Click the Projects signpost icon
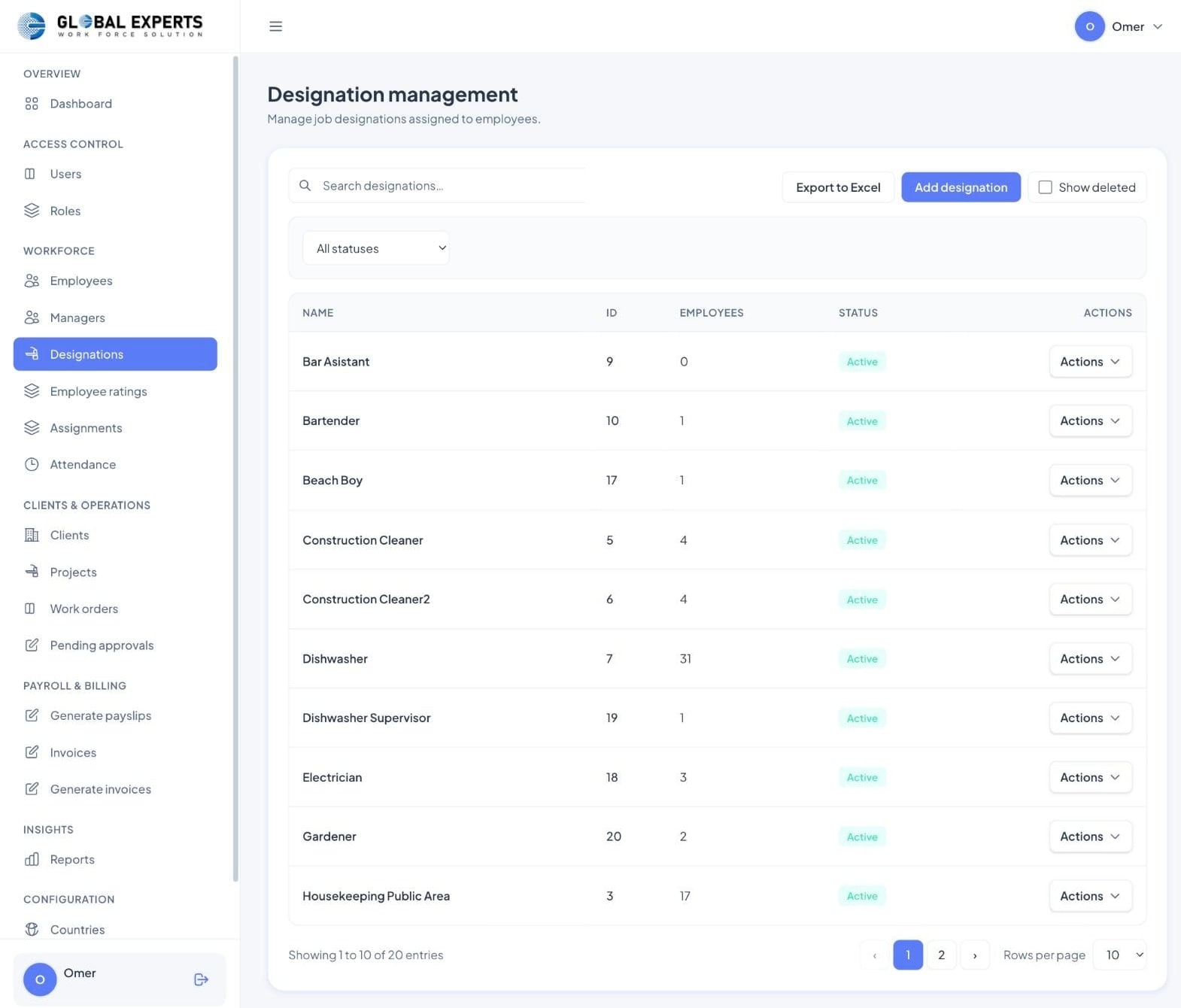The height and width of the screenshot is (1008, 1181). pos(32,572)
